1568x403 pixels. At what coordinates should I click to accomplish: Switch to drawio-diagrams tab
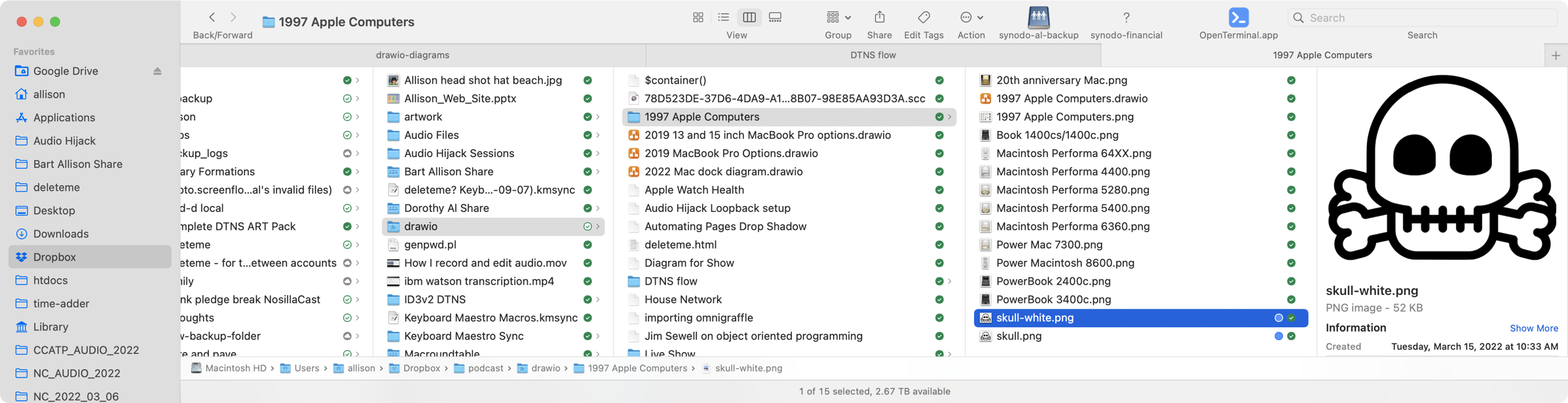(x=413, y=55)
